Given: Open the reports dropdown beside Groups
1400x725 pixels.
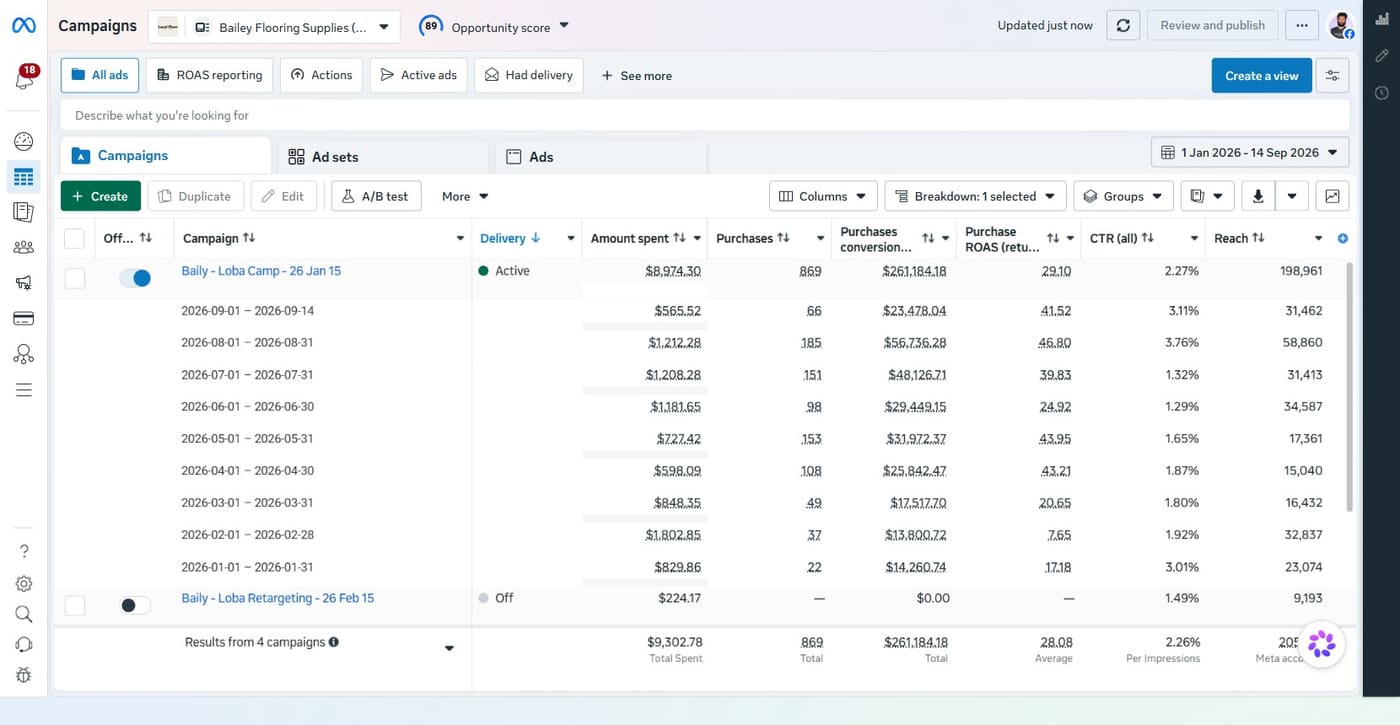Looking at the screenshot, I should pos(1207,196).
